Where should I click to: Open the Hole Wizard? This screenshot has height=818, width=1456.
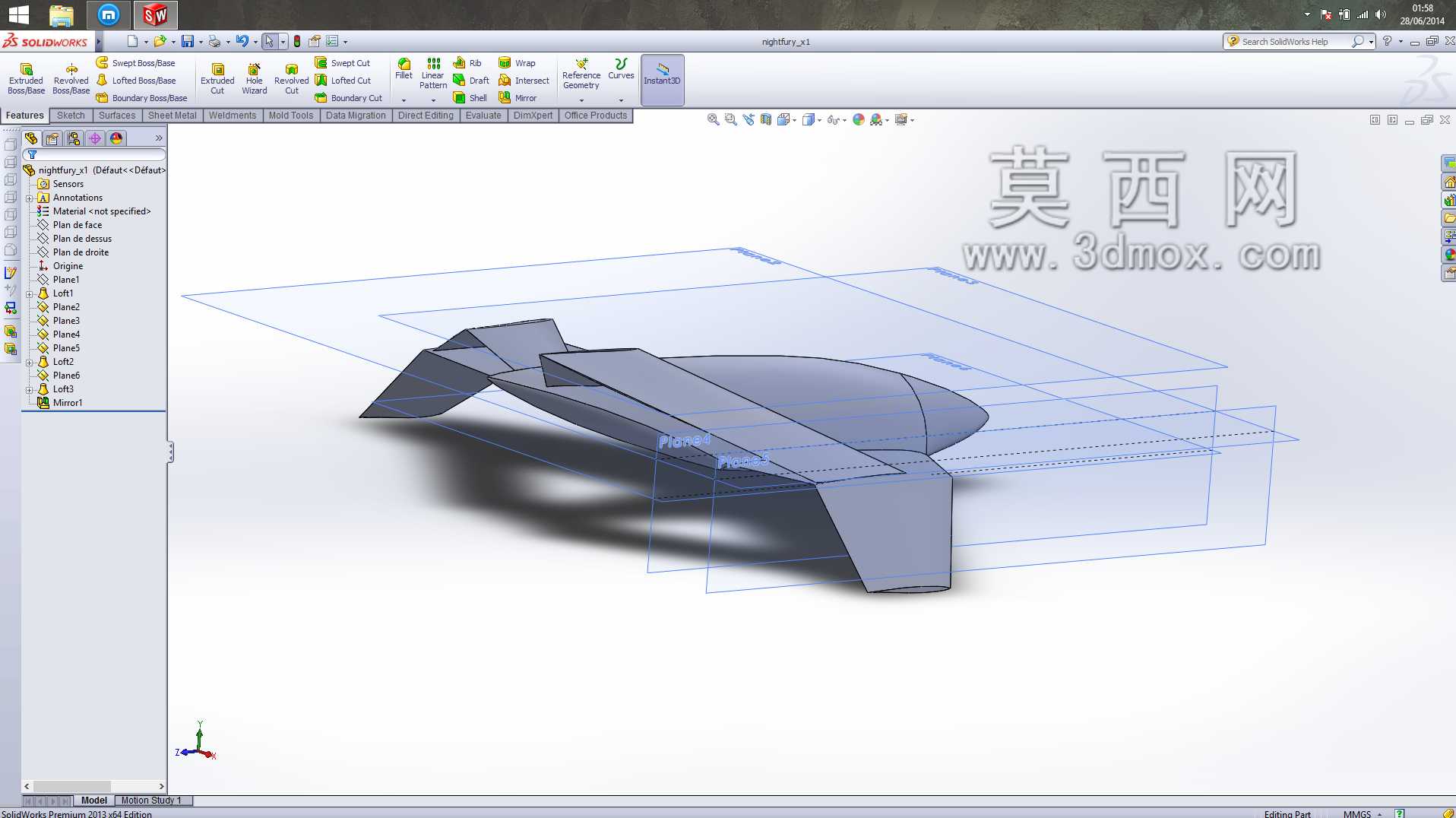[254, 79]
